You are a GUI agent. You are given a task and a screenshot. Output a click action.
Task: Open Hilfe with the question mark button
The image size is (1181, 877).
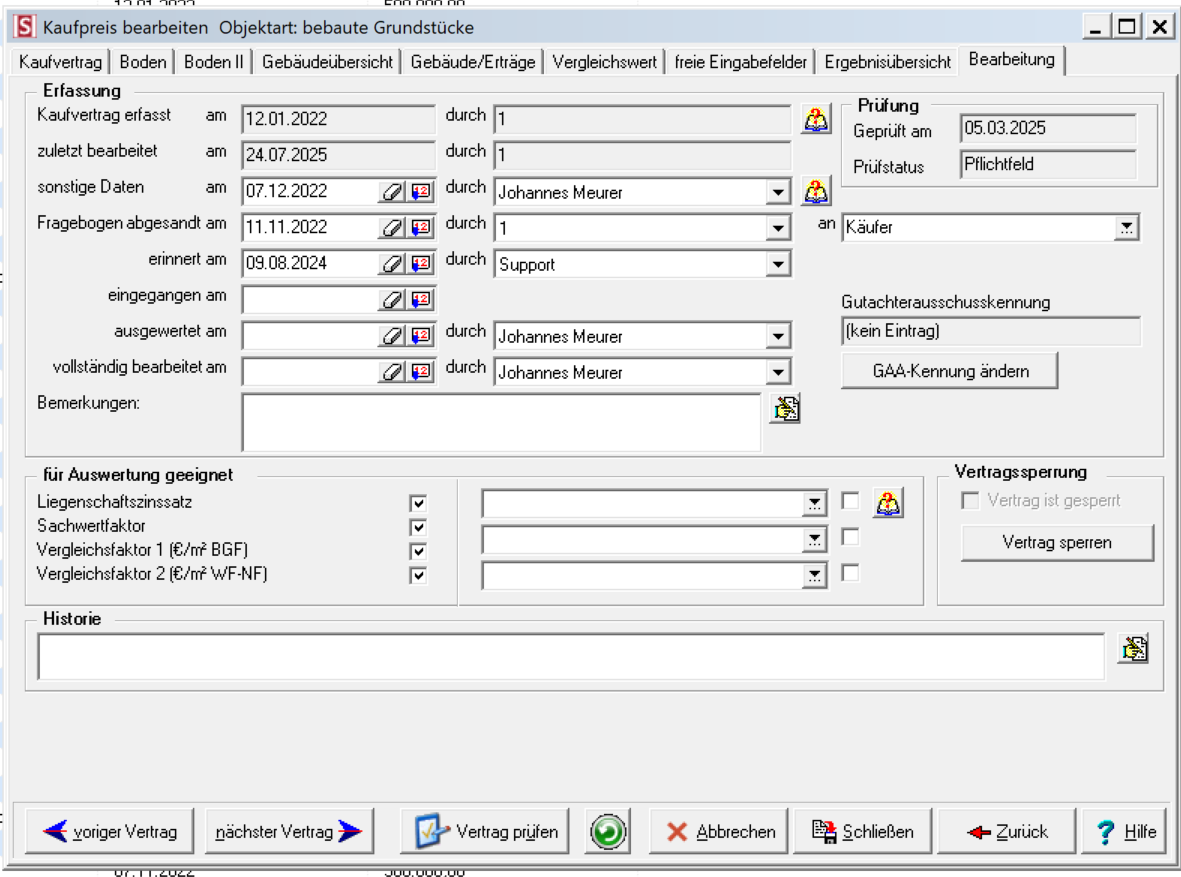tap(1125, 832)
